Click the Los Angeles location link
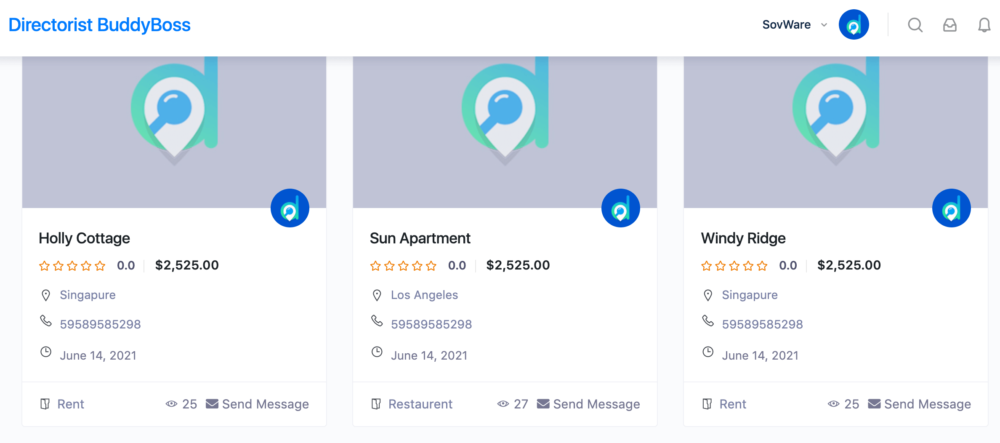The height and width of the screenshot is (443, 1000). (x=424, y=295)
